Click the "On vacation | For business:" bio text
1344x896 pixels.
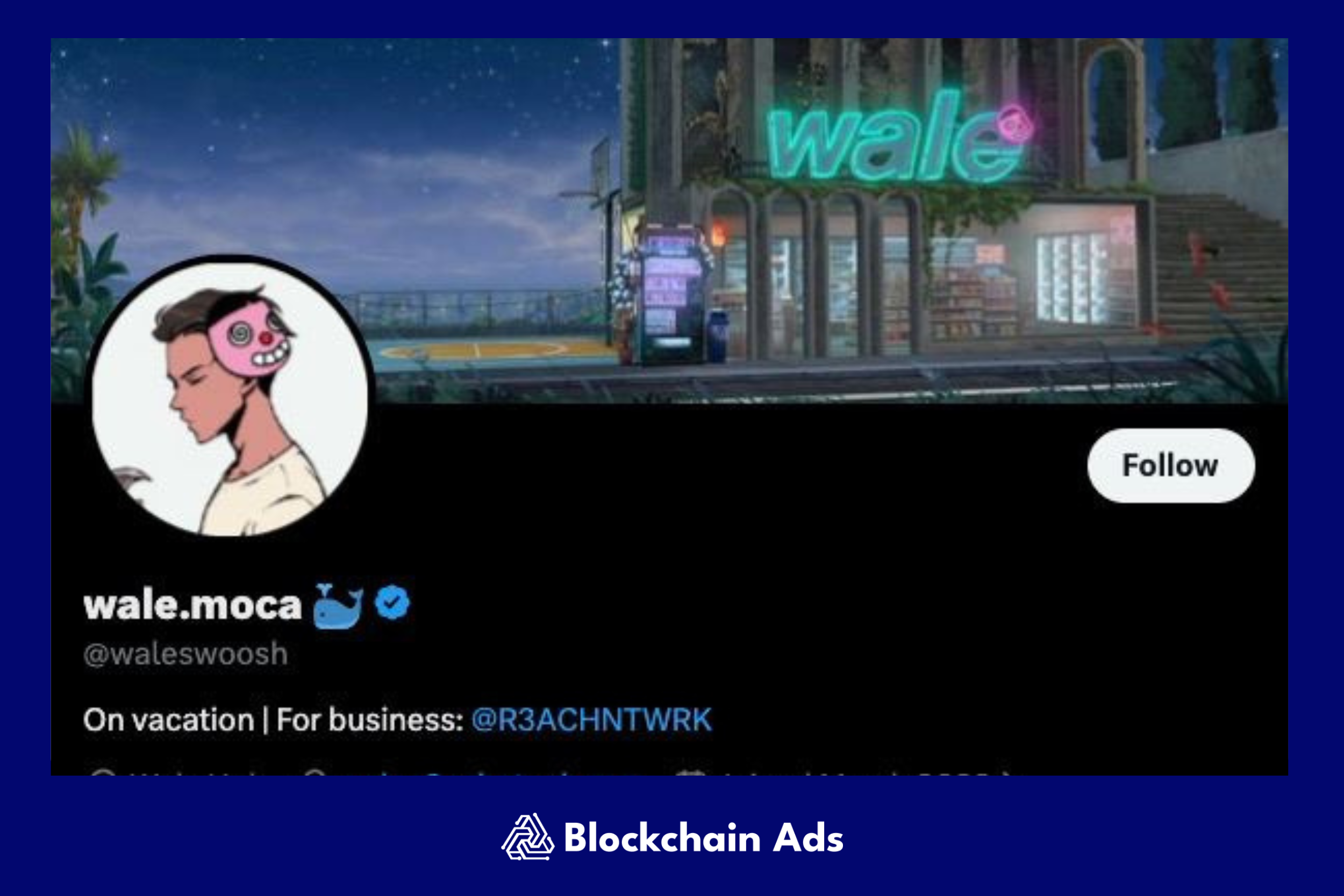click(x=273, y=719)
